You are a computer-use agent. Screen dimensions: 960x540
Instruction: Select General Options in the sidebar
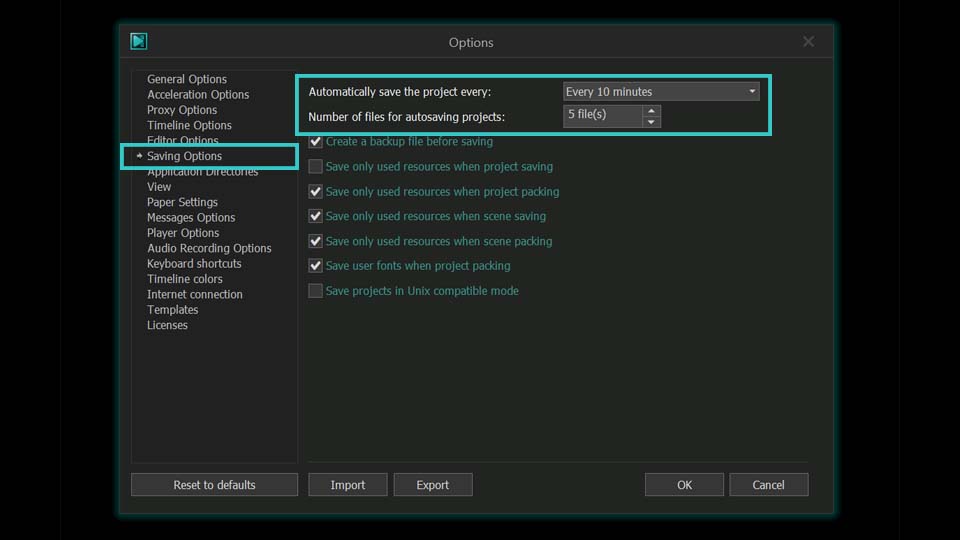click(x=187, y=79)
